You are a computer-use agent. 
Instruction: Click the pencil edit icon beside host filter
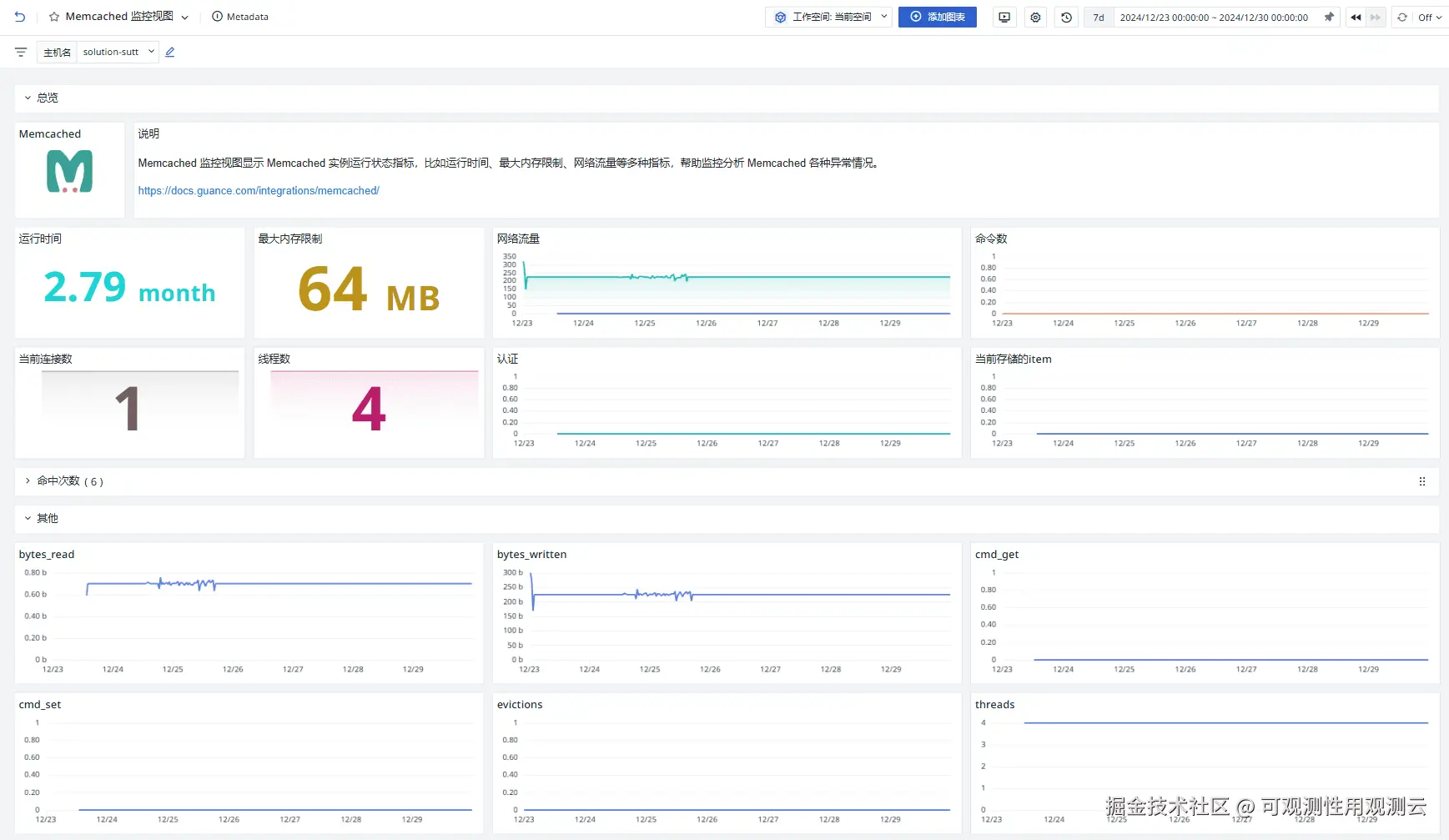coord(170,52)
